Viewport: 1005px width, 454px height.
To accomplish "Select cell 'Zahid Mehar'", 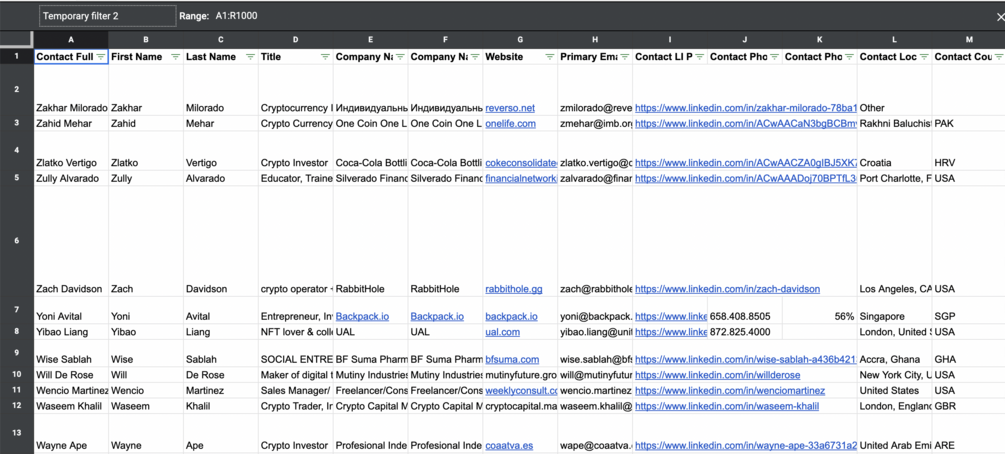I will 71,123.
